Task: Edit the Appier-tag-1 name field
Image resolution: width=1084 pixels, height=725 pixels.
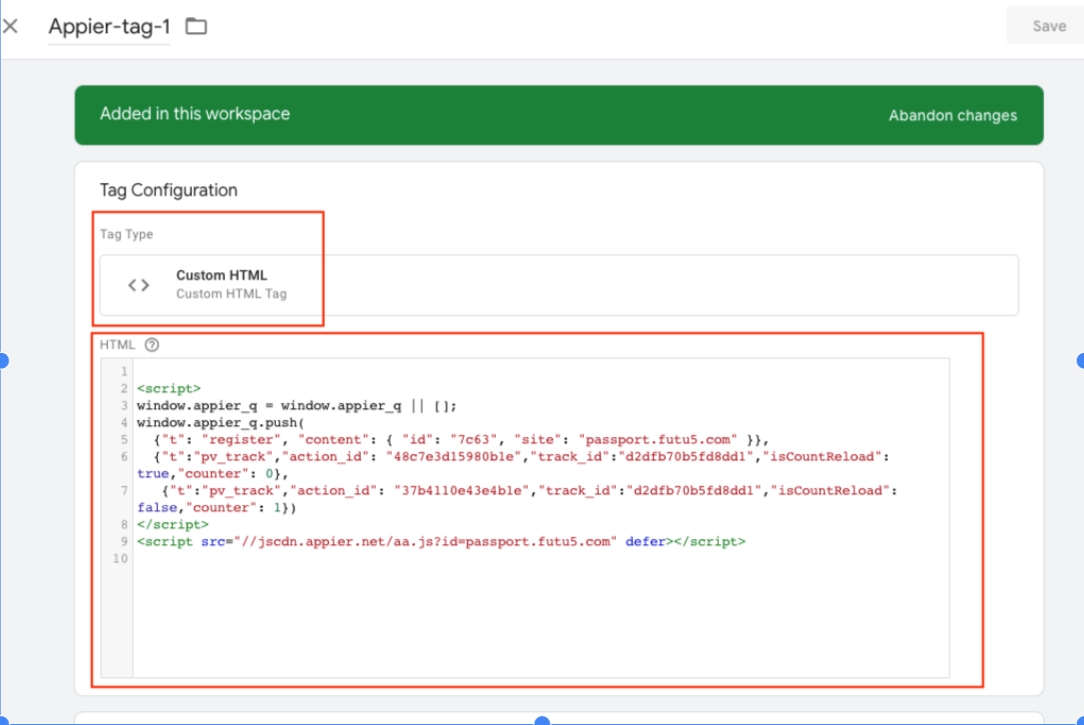Action: point(109,27)
